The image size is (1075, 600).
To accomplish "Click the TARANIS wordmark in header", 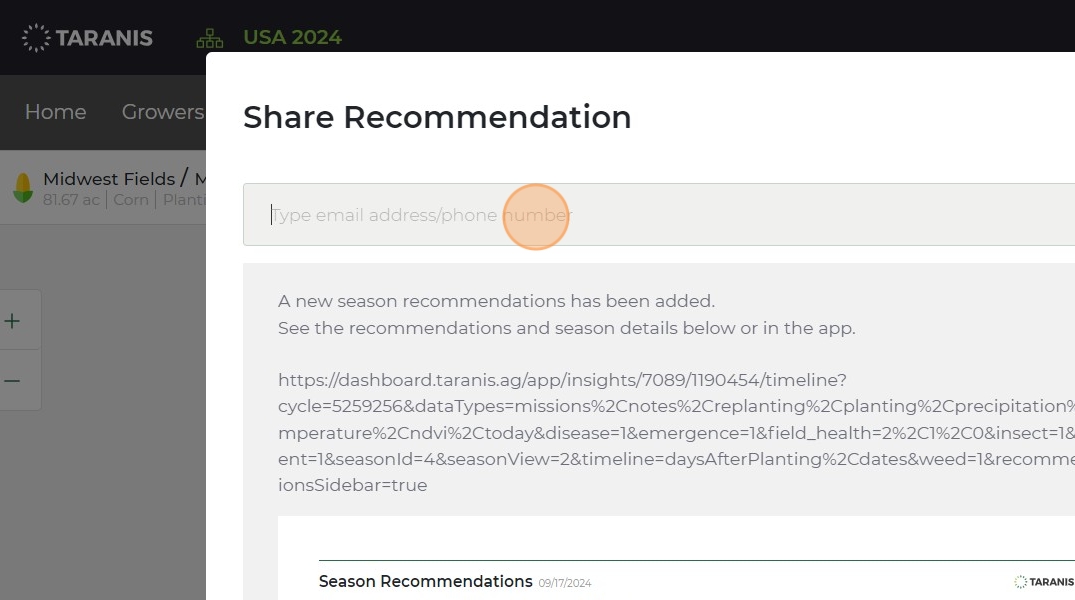I will click(x=104, y=38).
